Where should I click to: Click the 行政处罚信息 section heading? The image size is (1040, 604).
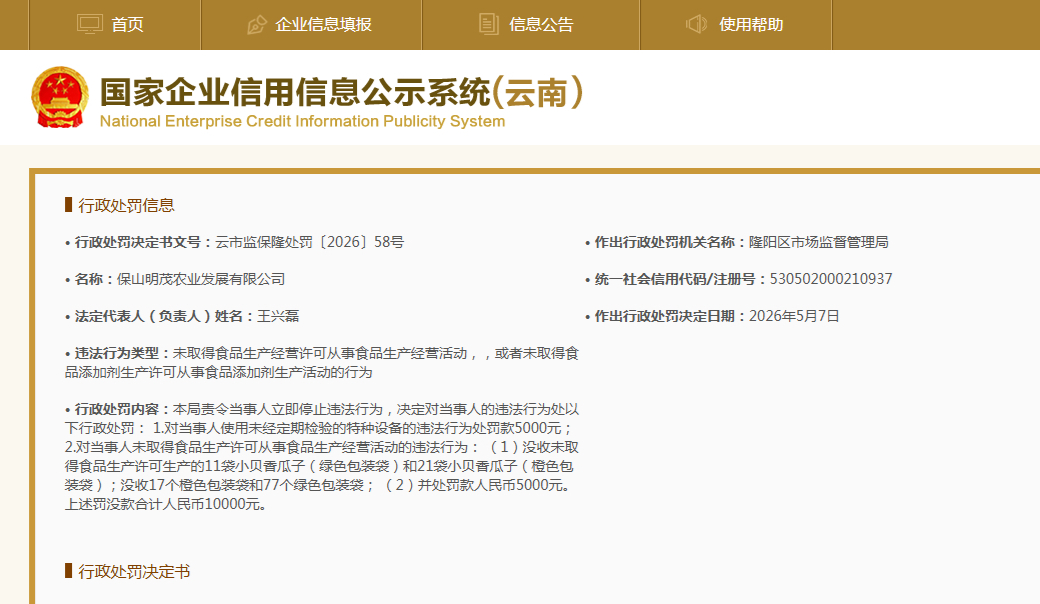(126, 206)
